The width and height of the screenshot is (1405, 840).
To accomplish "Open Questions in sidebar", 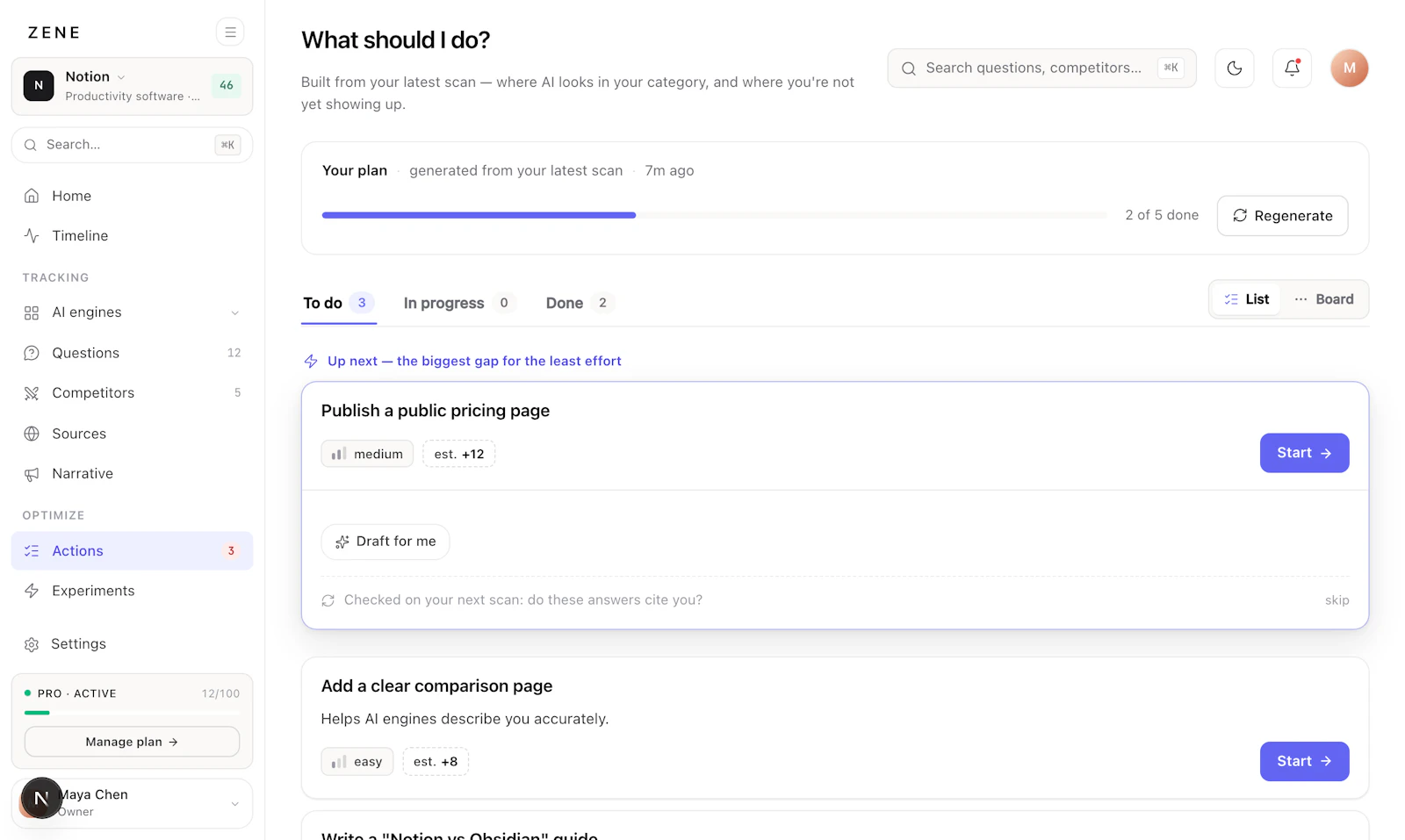I will click(132, 353).
